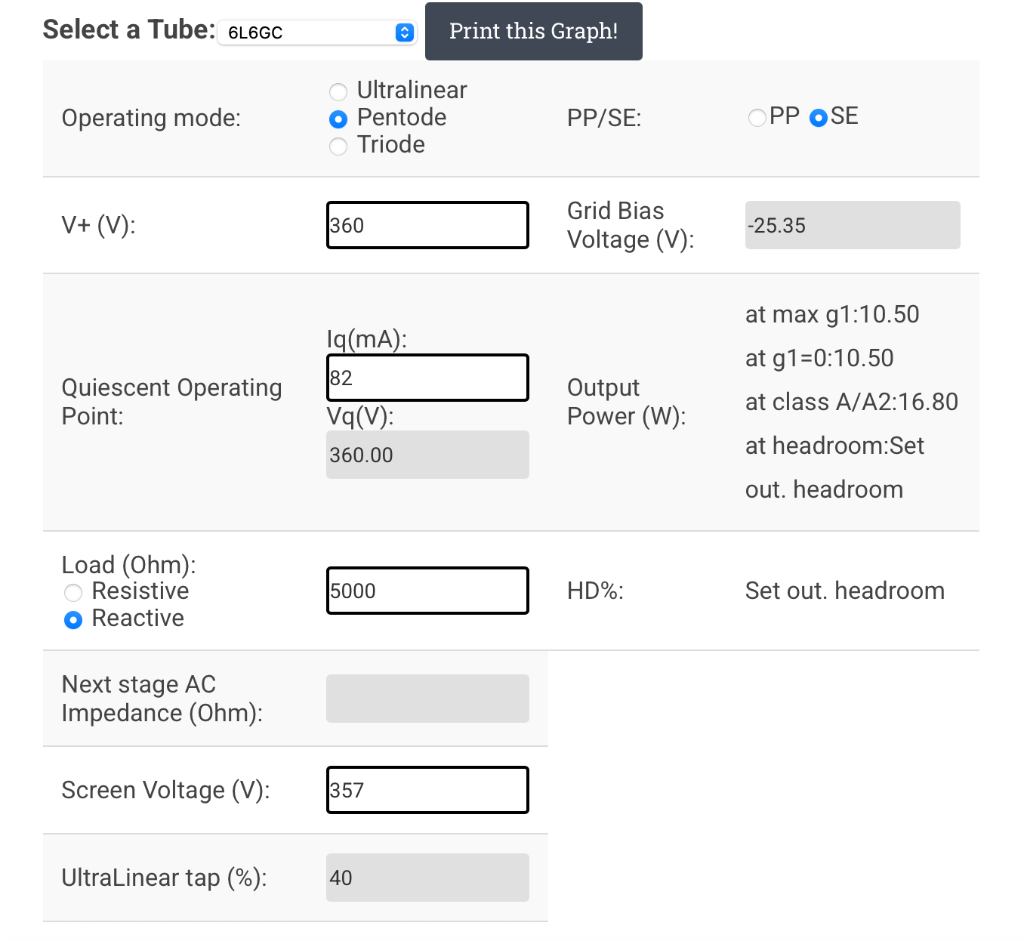This screenshot has width=1024, height=941.
Task: Click the tube dropdown arrow icon
Action: (x=404, y=32)
